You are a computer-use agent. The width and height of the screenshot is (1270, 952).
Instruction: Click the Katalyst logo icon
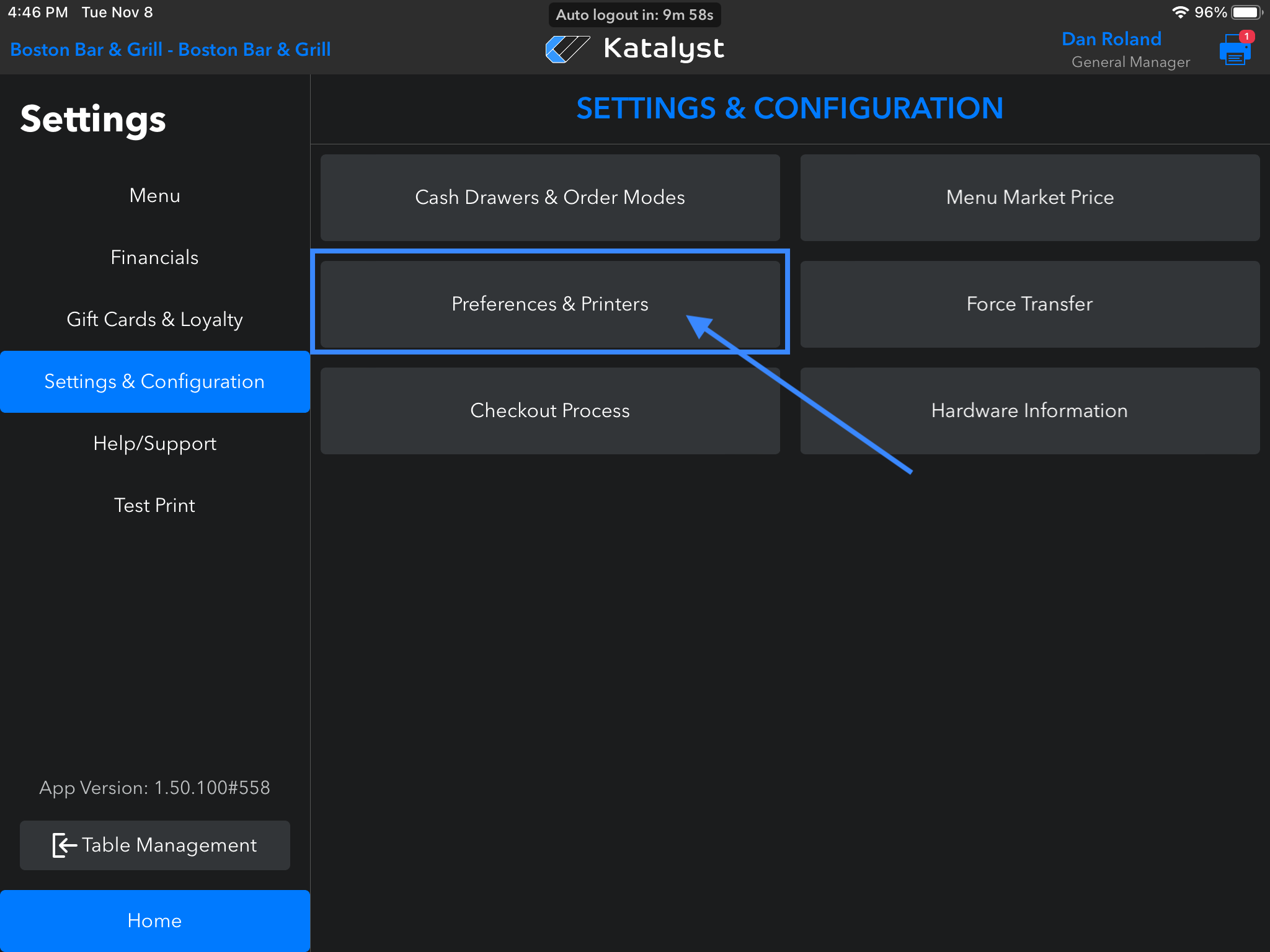(x=567, y=49)
